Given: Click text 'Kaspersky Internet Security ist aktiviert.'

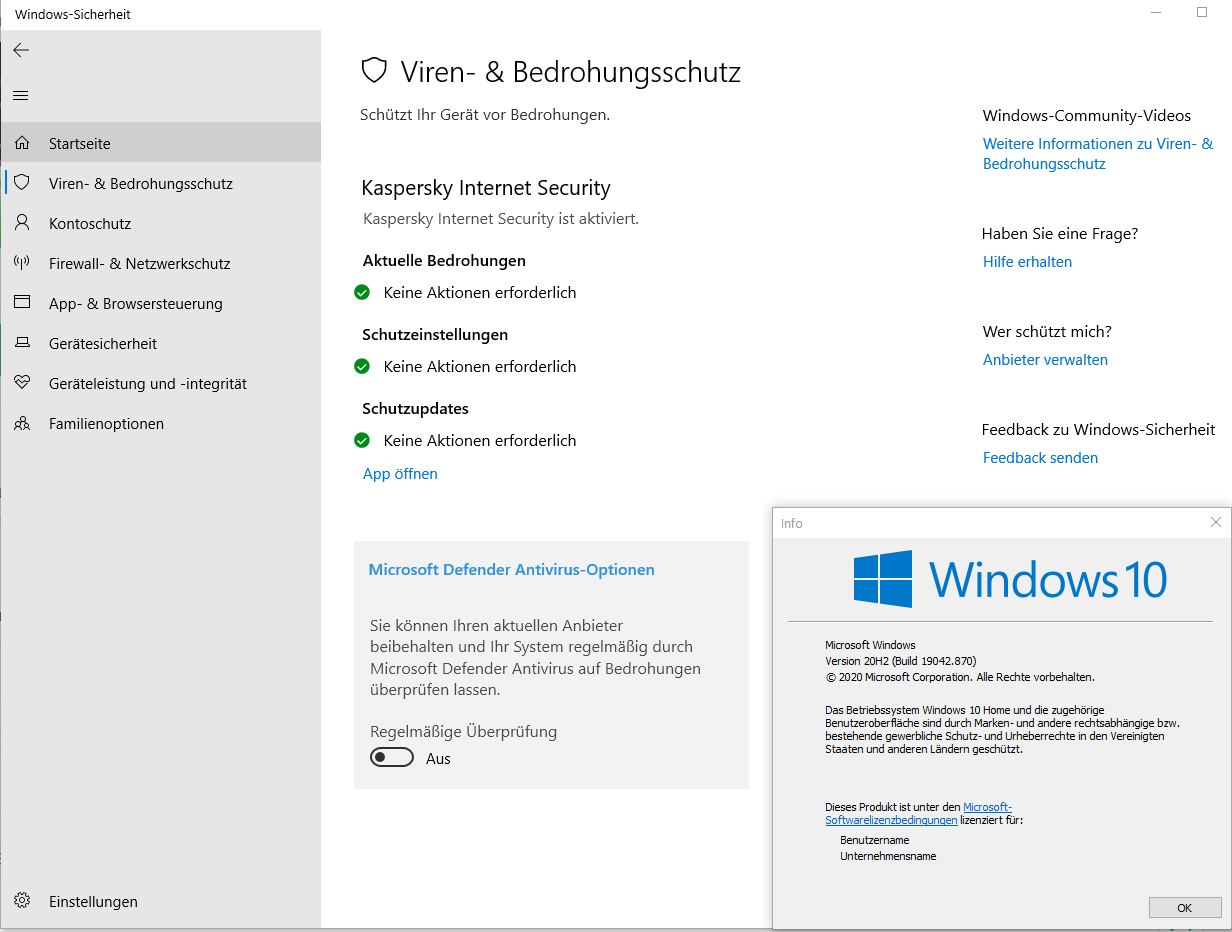Looking at the screenshot, I should click(501, 218).
